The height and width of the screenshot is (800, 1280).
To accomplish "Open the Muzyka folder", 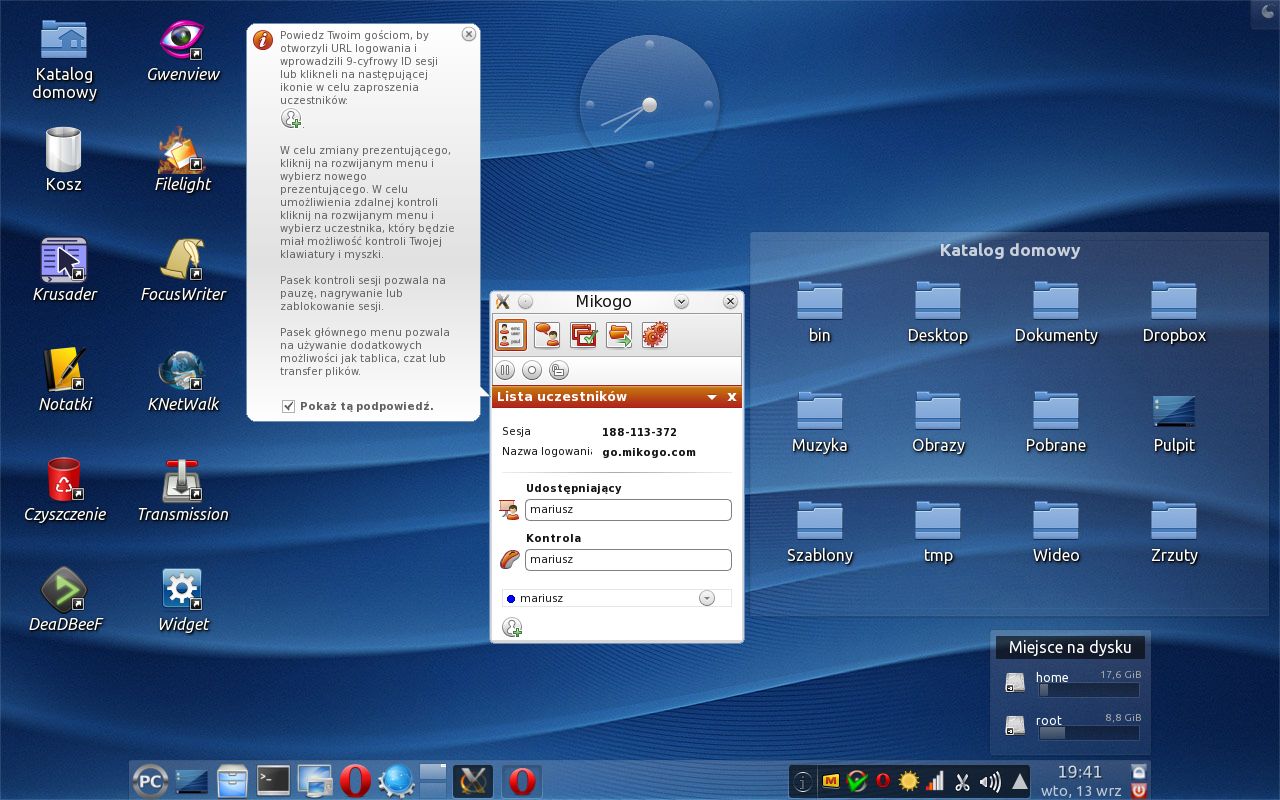I will coord(820,422).
